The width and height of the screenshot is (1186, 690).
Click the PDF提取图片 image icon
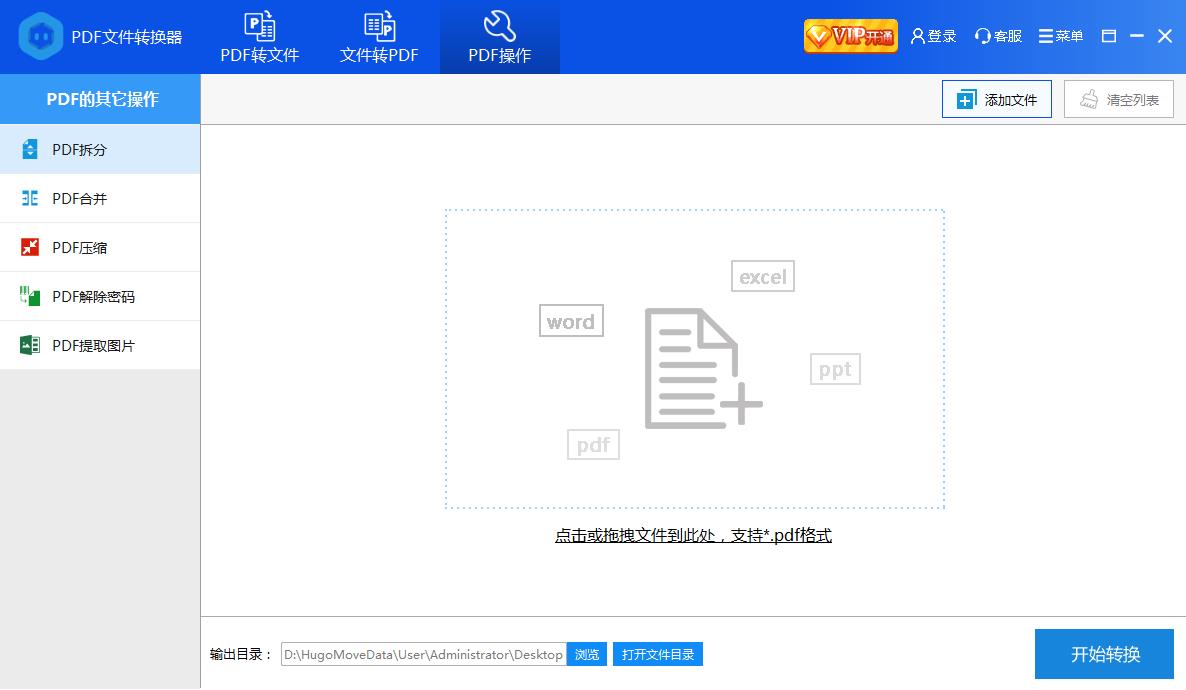(x=29, y=345)
